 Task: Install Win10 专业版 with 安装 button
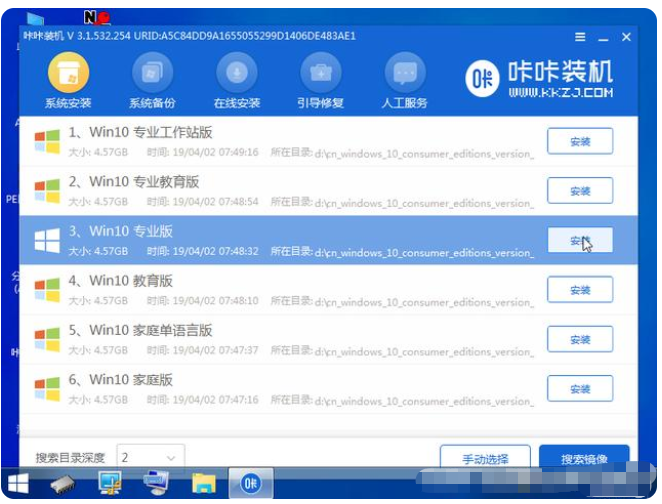coord(580,240)
